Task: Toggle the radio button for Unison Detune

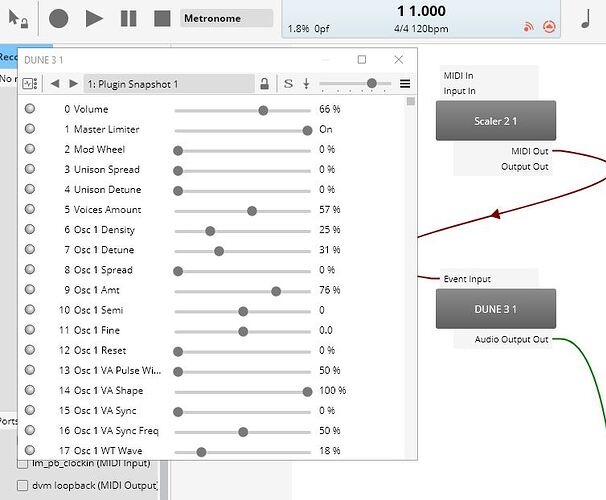Action: click(x=30, y=189)
